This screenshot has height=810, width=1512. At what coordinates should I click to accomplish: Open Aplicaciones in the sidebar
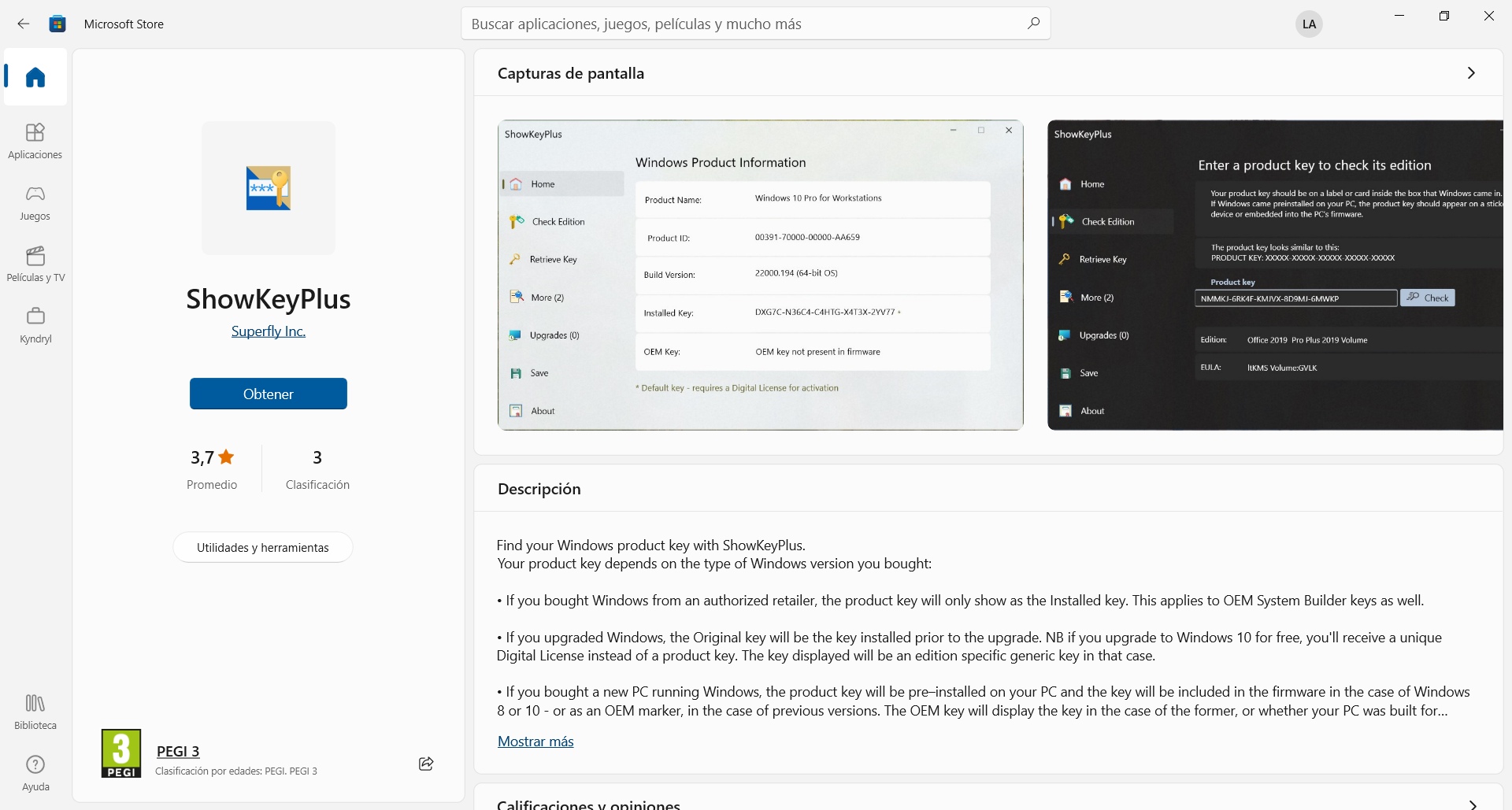[35, 142]
